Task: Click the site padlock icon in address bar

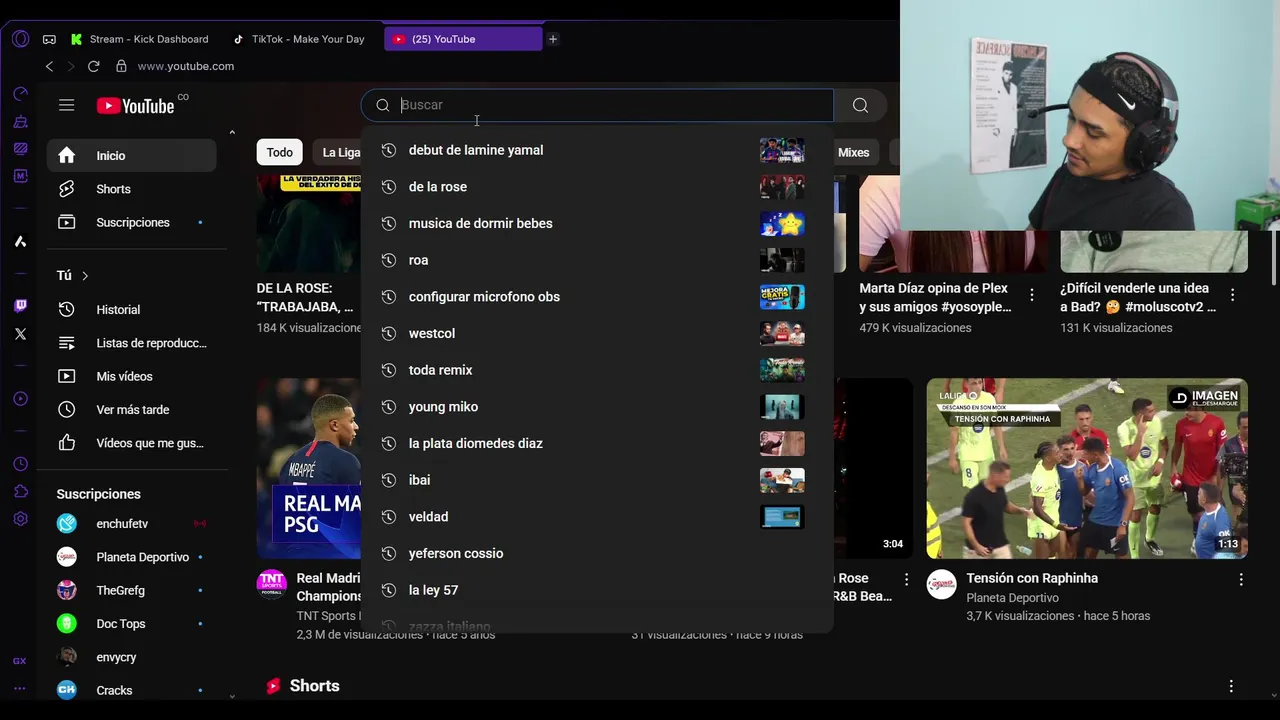Action: (121, 66)
